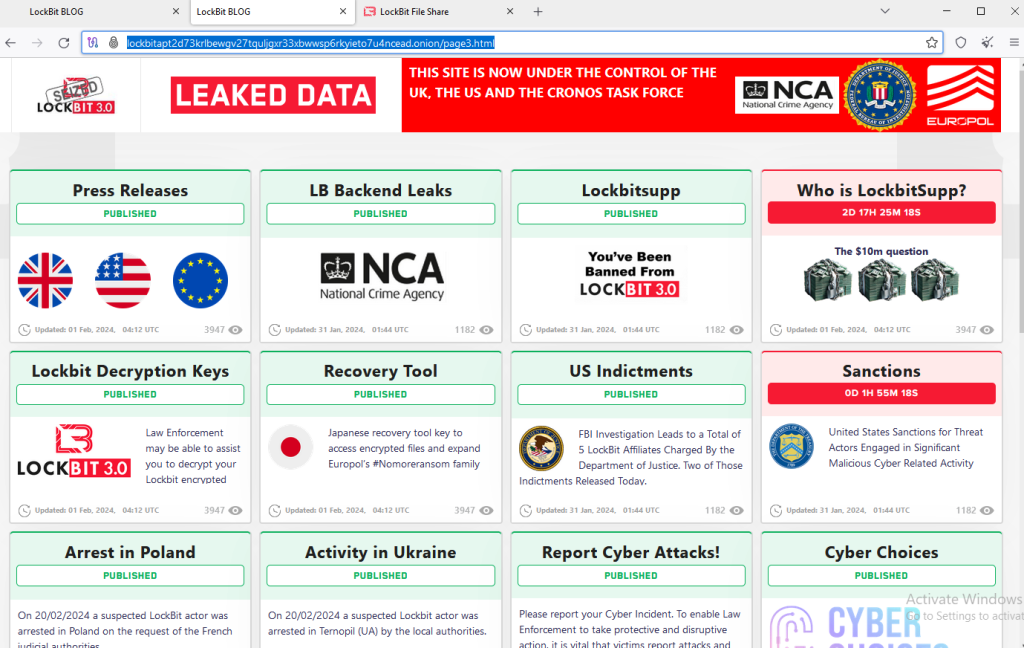The height and width of the screenshot is (648, 1024).
Task: Click PUBLISHED under Lockbit Decryption Keys
Action: pos(130,395)
